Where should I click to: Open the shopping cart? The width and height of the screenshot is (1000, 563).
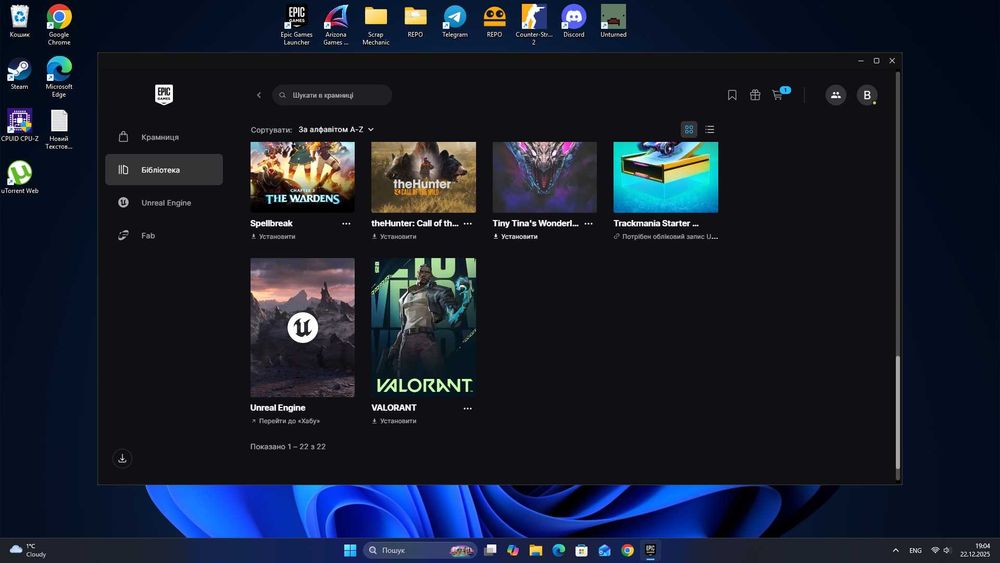(x=778, y=95)
